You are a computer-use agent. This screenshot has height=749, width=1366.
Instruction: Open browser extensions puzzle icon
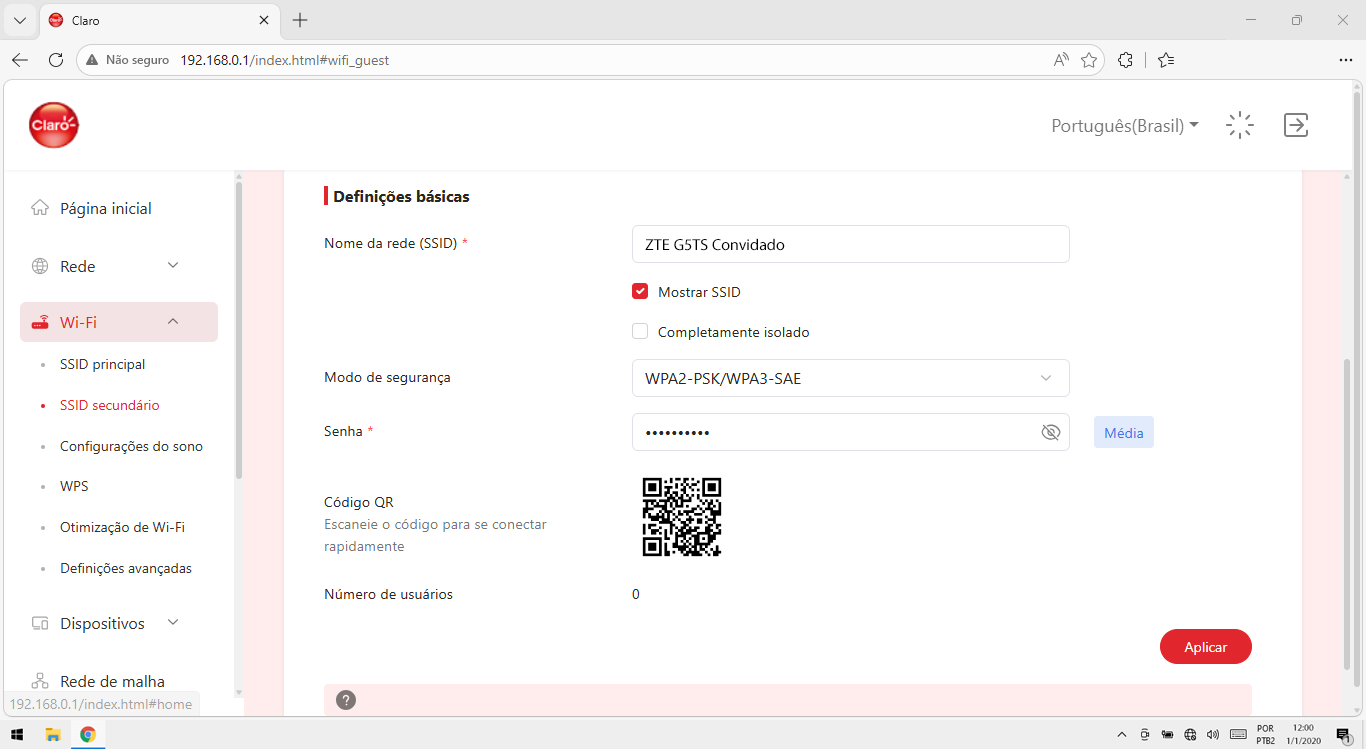tap(1125, 60)
